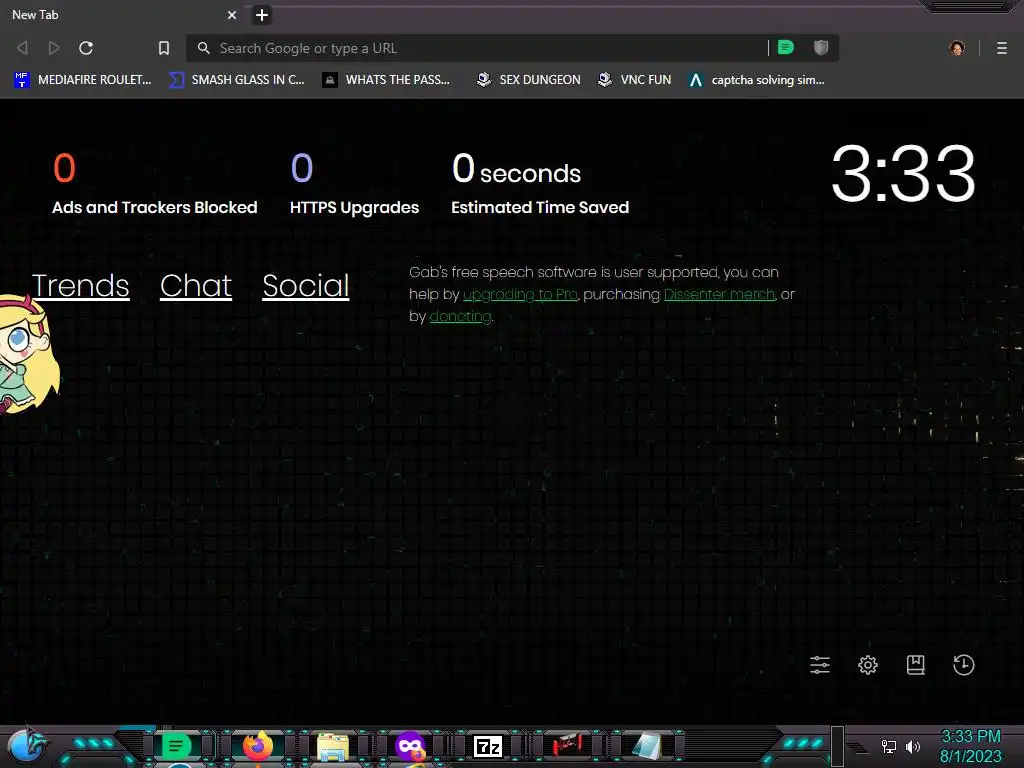Open the purple mask taskbar icon
Screen dimensions: 1024x768
point(410,746)
